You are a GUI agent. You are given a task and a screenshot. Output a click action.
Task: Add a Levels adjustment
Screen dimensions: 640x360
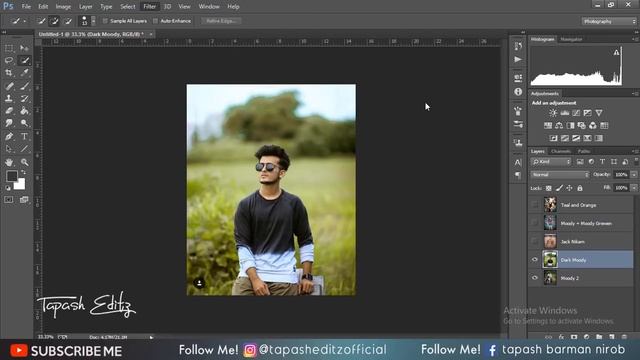[x=564, y=113]
